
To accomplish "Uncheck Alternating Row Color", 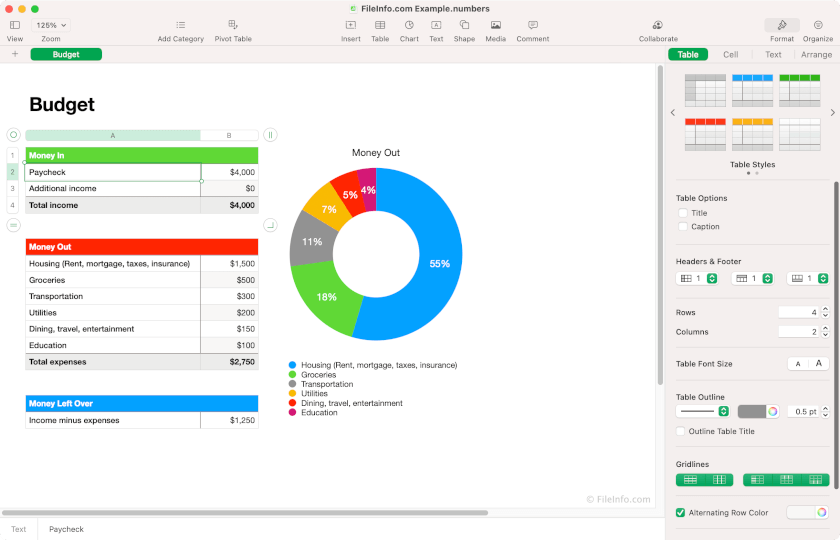I will (x=681, y=513).
